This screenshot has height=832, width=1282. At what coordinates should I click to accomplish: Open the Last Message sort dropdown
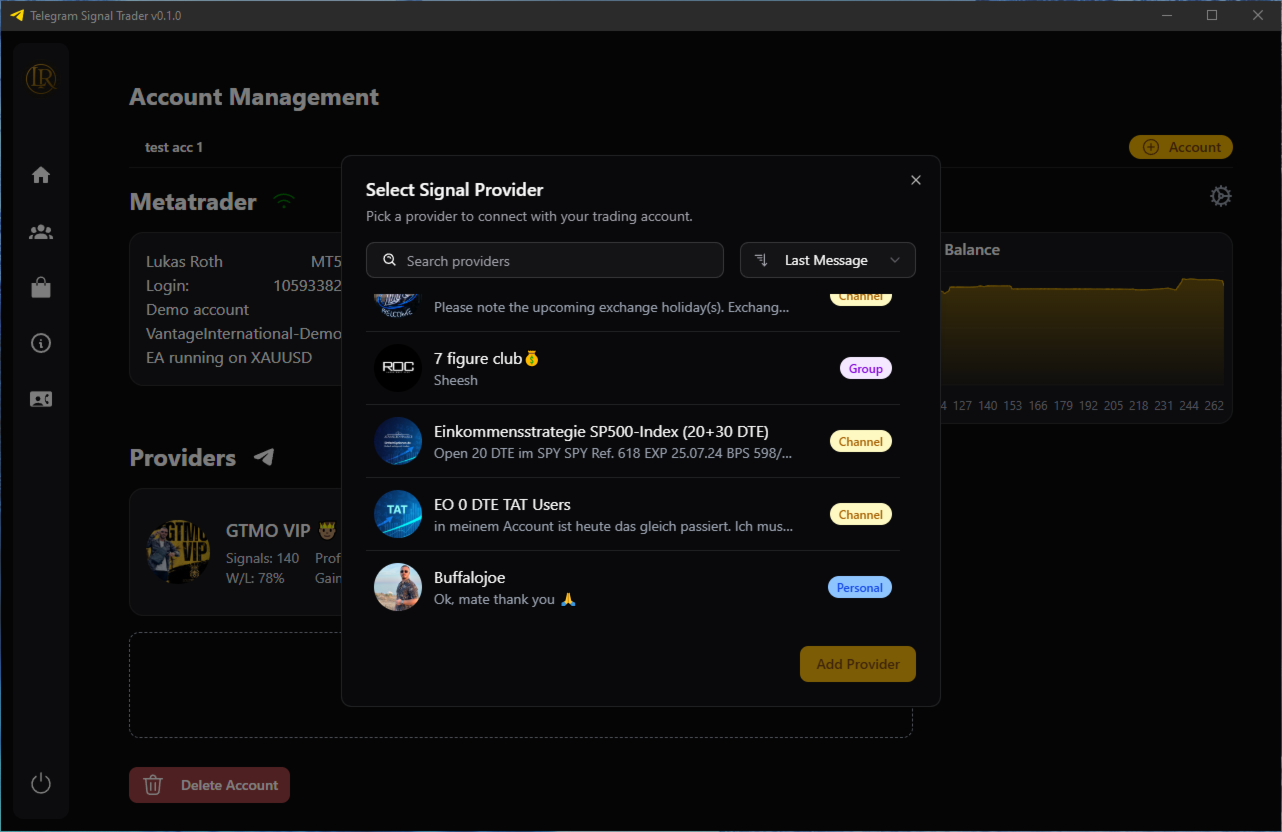point(828,260)
